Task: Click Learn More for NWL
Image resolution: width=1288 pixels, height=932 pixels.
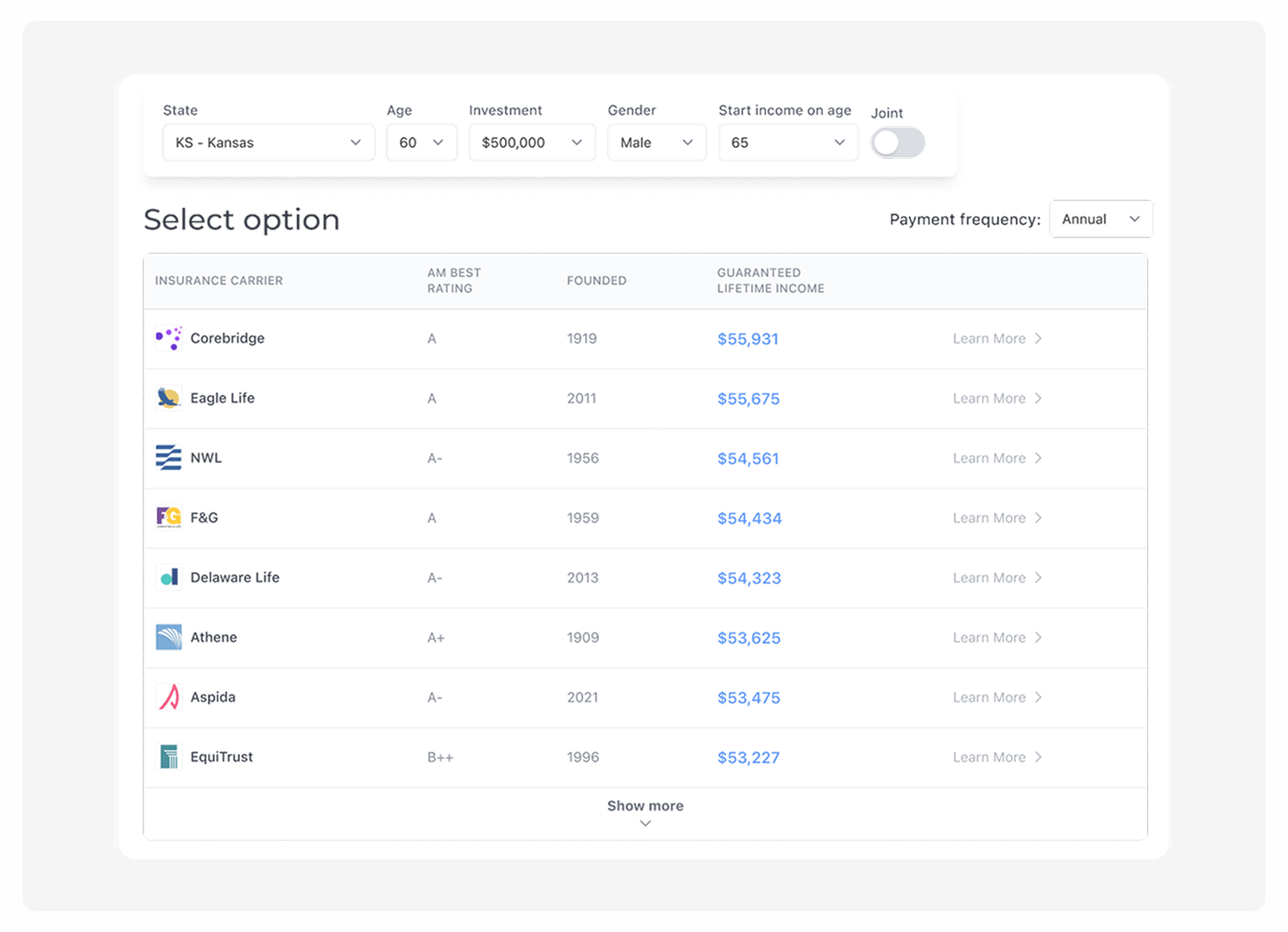Action: 997,458
